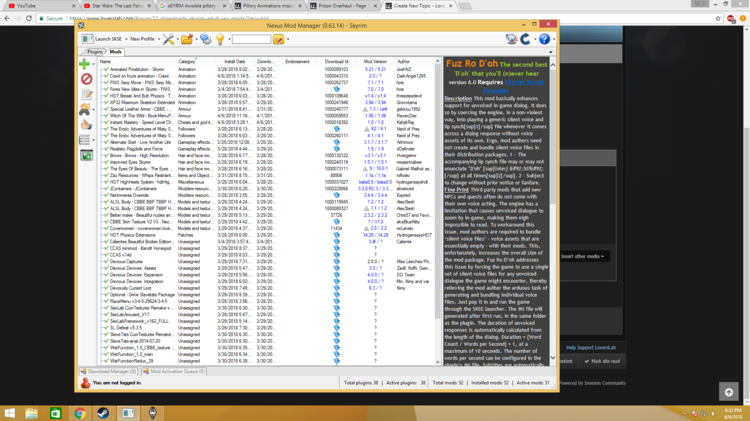Expand the New Profile dropdown arrow
Image resolution: width=750 pixels, height=421 pixels.
click(159, 39)
